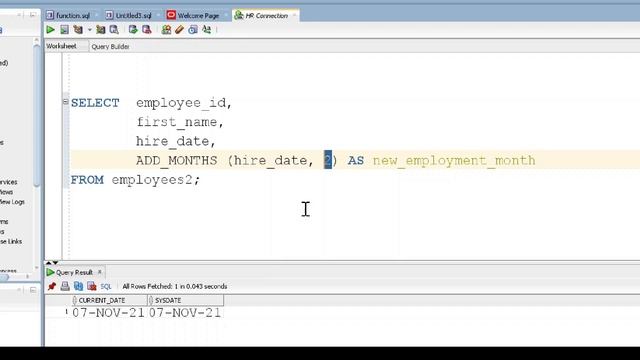
Task: Click the FROM keyword in the editor
Action: 87,180
